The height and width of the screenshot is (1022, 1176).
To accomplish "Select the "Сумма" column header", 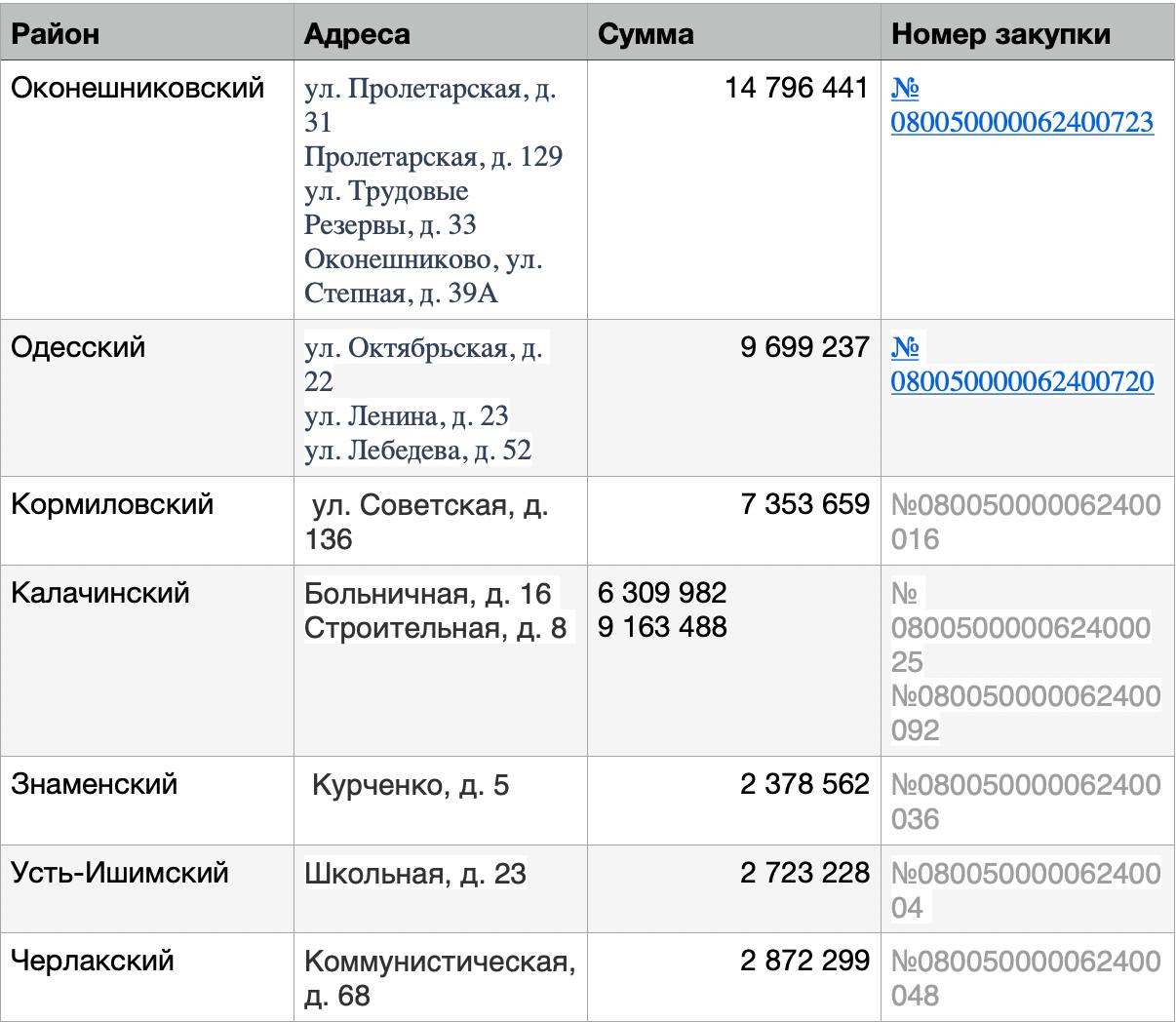I will point(646,34).
